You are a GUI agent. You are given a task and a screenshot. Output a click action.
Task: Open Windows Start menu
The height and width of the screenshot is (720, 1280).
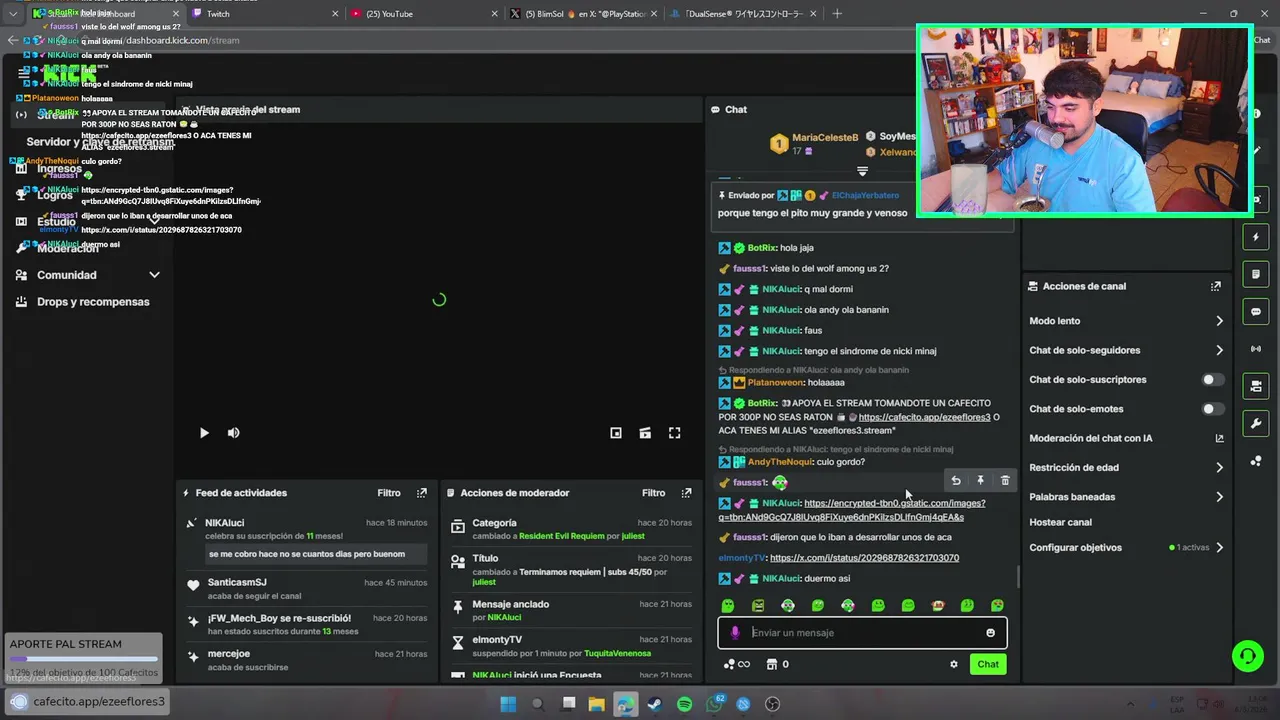tap(508, 704)
